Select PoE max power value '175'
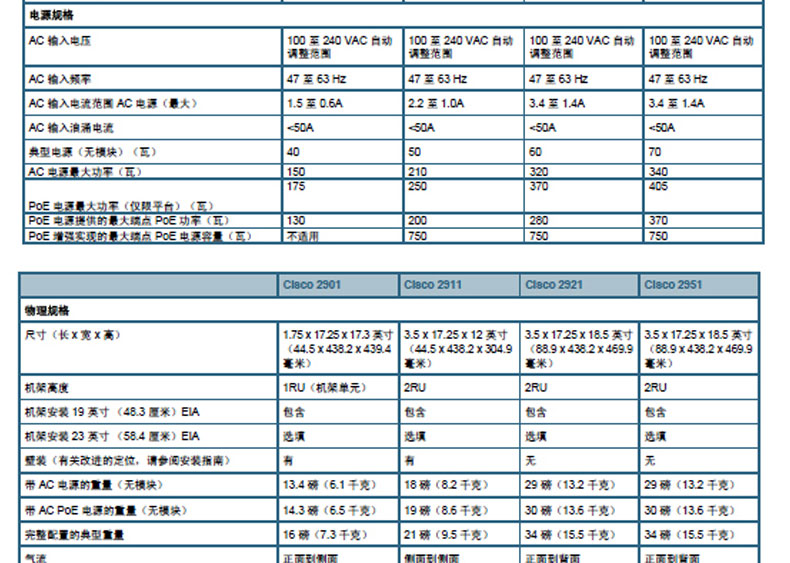 click(296, 186)
